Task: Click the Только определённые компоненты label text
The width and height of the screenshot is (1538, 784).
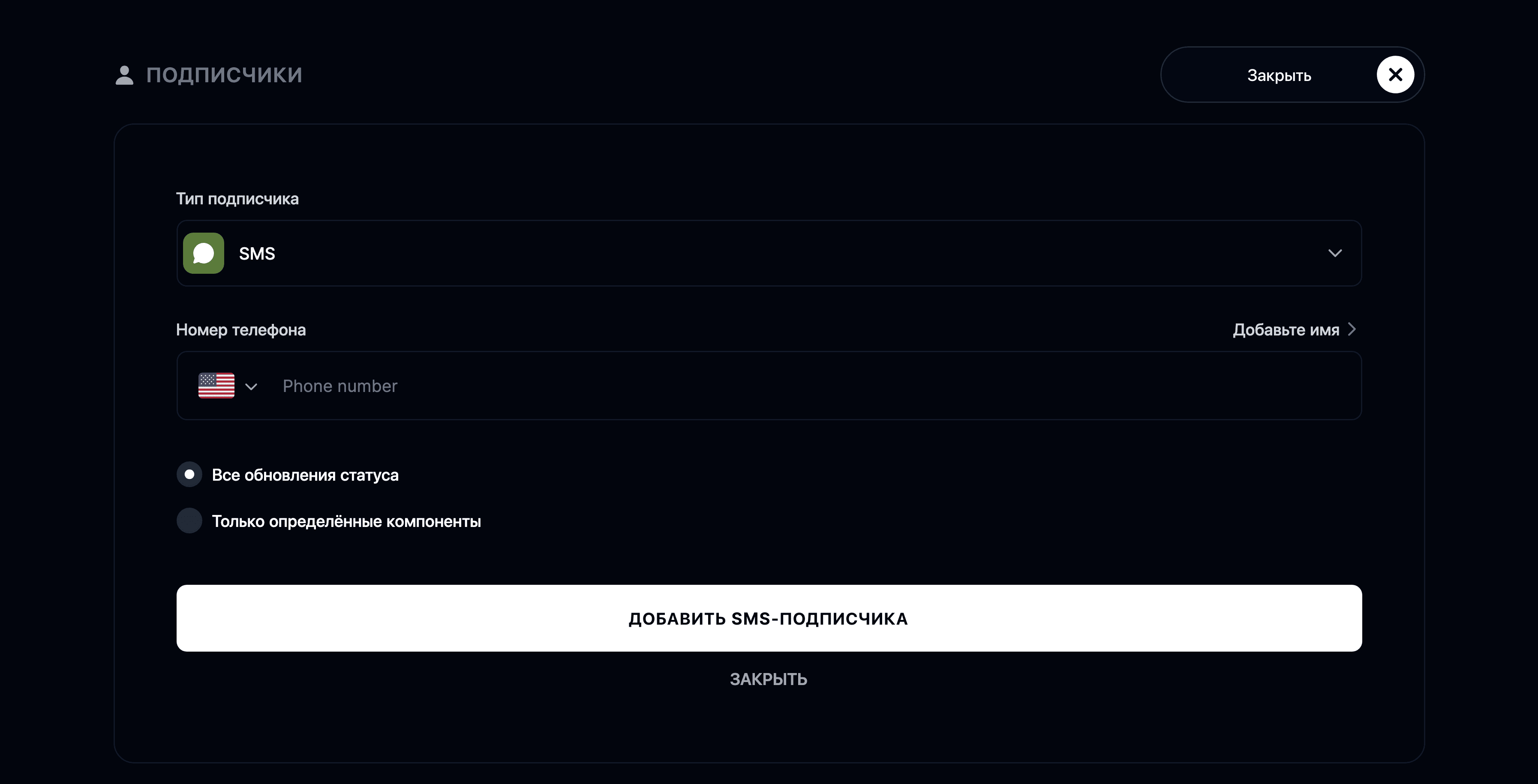Action: [346, 521]
